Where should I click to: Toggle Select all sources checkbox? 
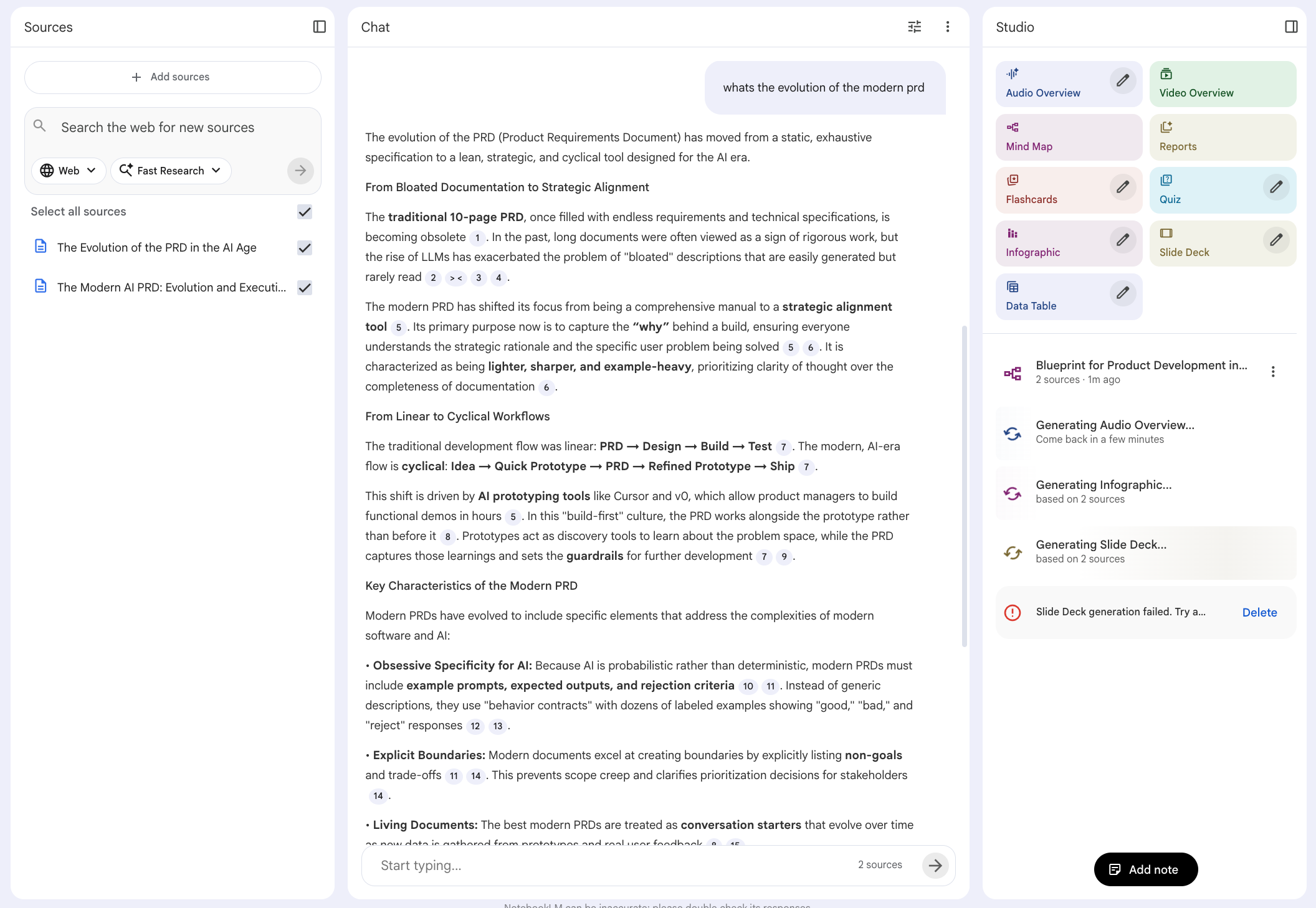point(304,212)
